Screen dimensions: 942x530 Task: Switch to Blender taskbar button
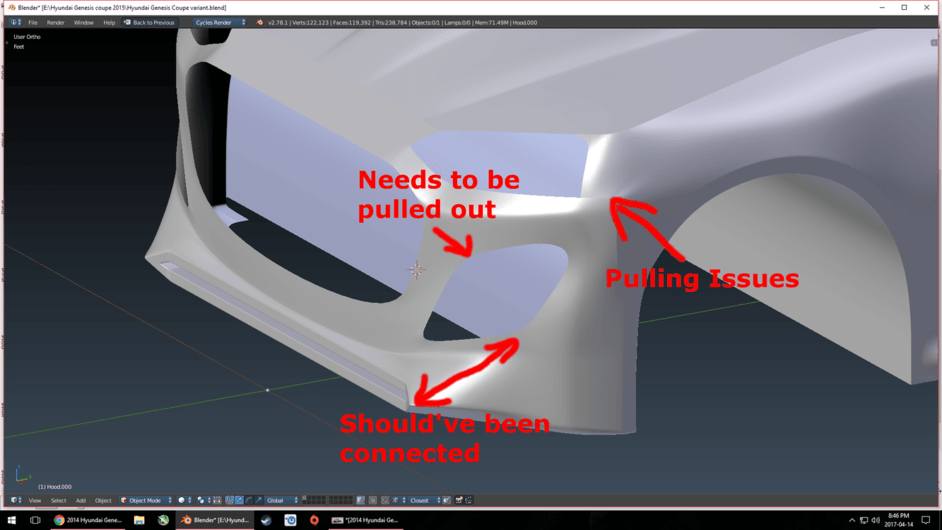[x=214, y=520]
